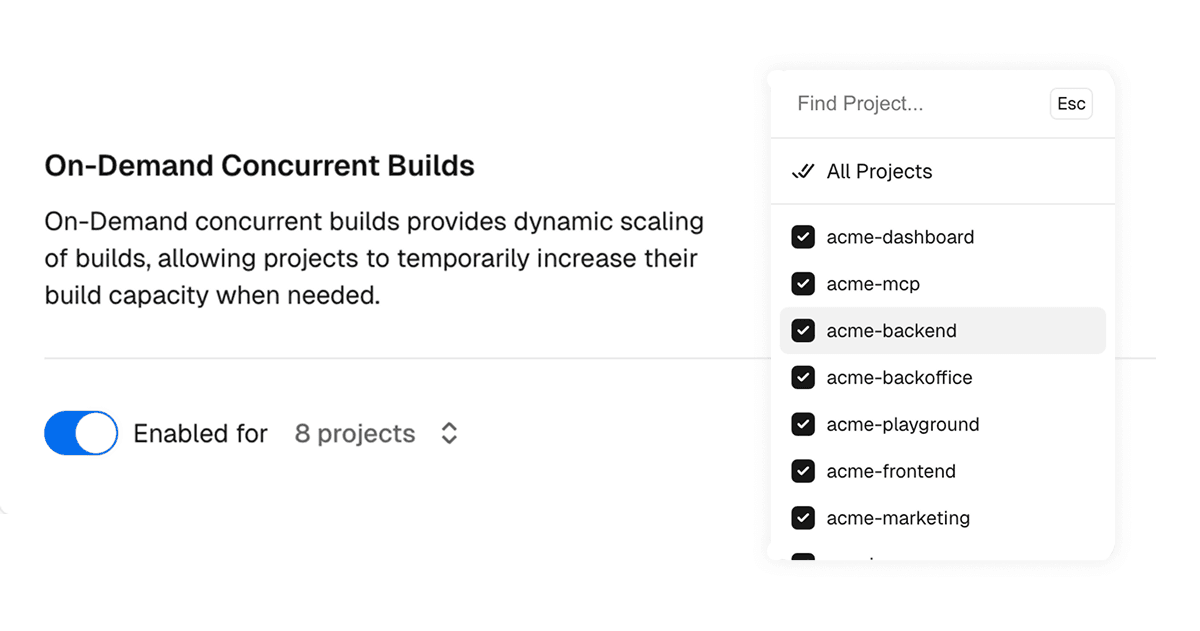The height and width of the screenshot is (631, 1200).
Task: Click the double-check icon beside All Projects
Action: (803, 172)
